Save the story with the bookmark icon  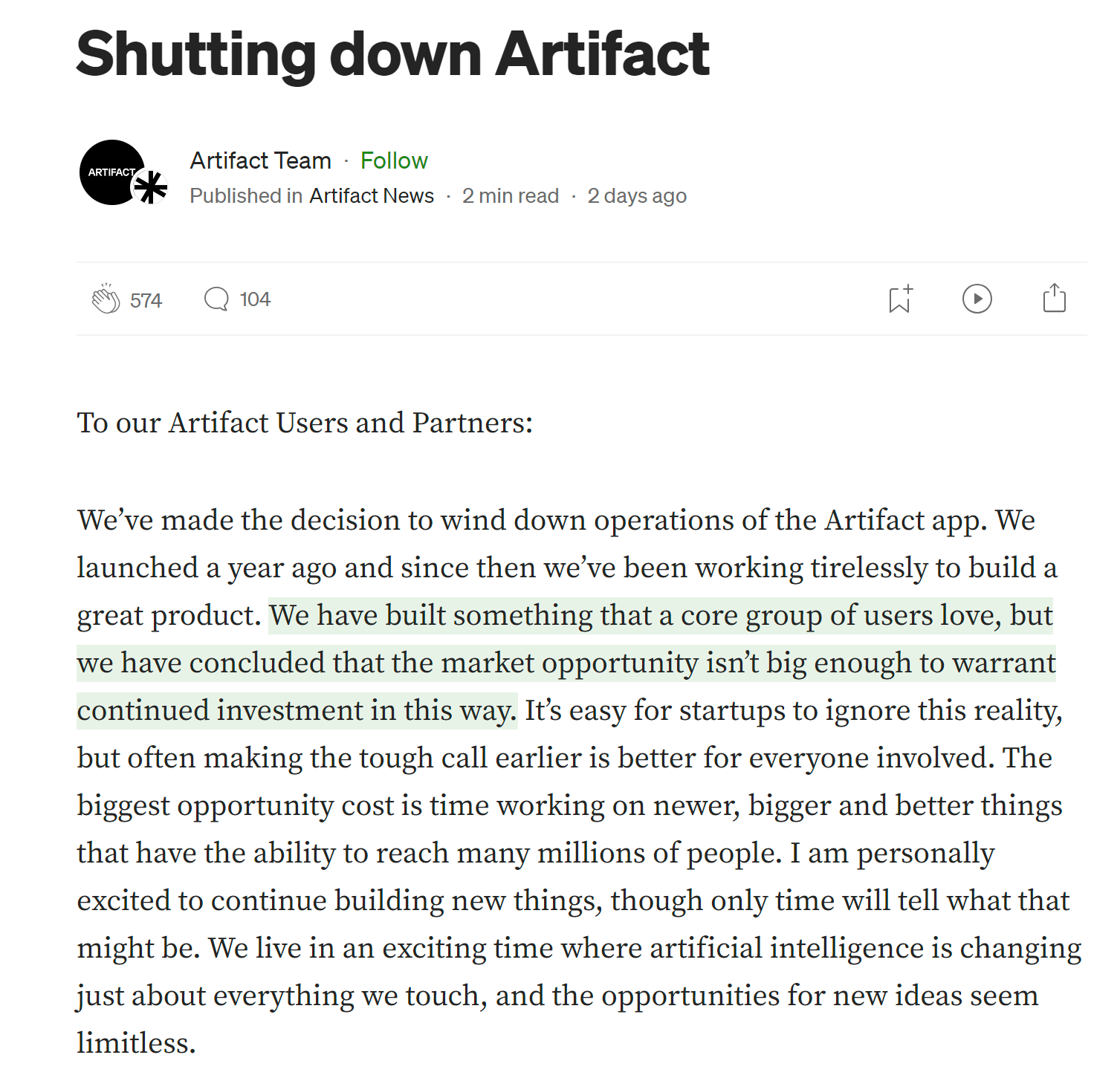pyautogui.click(x=901, y=299)
